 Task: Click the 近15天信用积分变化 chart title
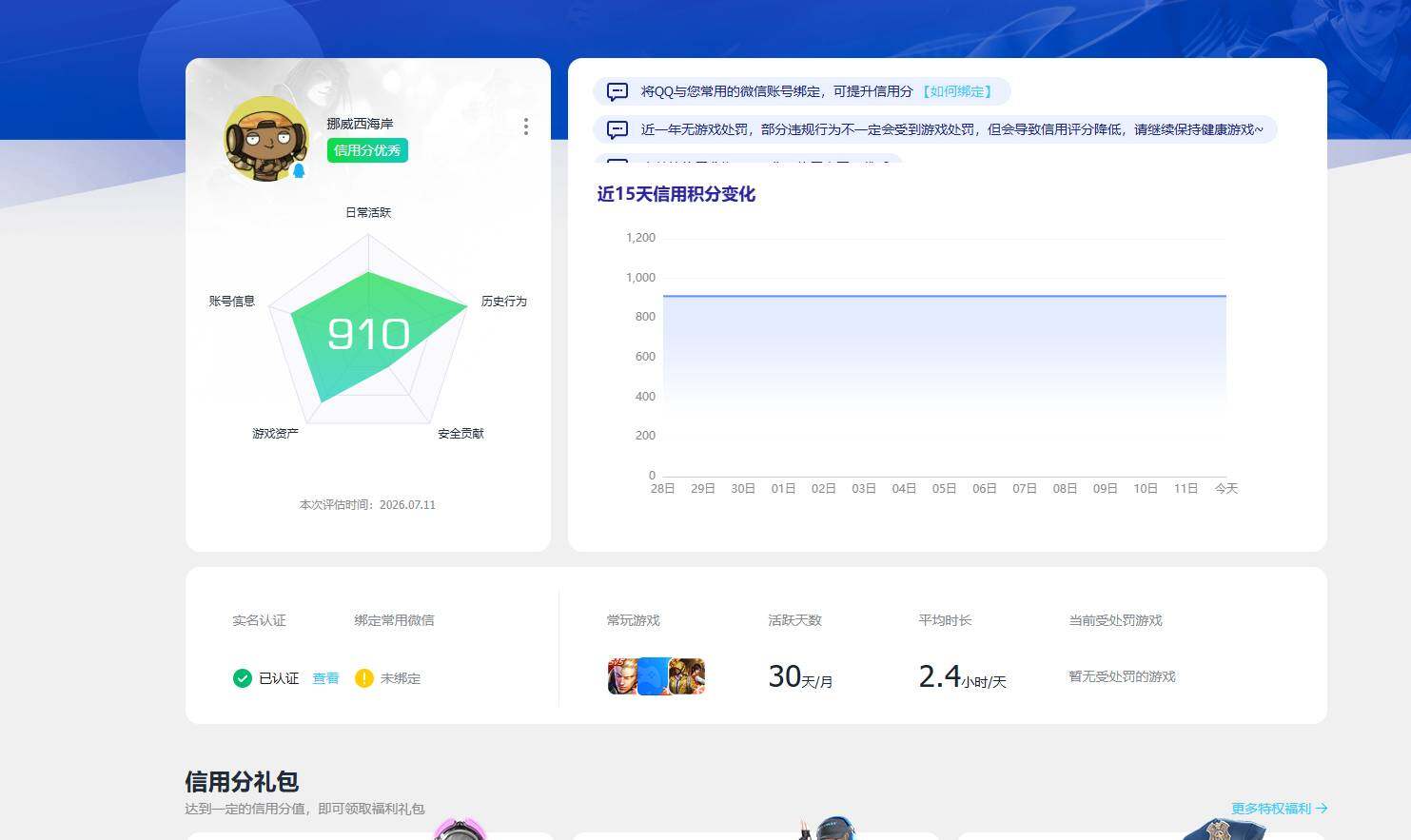pyautogui.click(x=676, y=194)
